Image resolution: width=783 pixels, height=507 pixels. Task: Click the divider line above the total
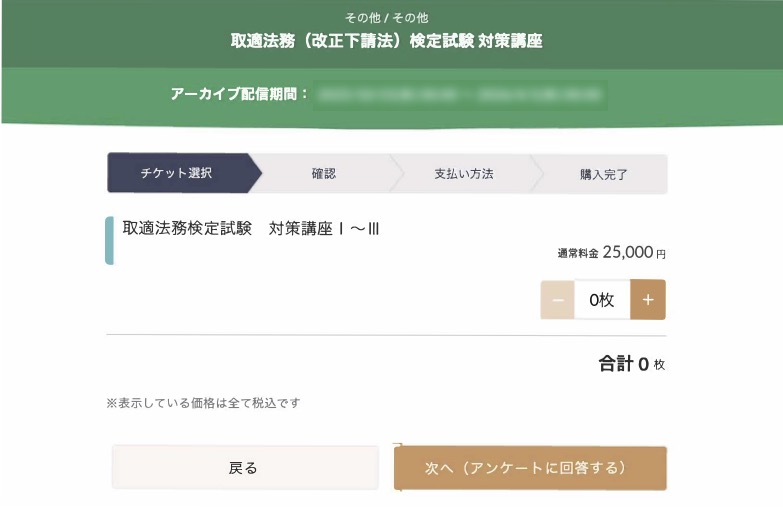point(386,335)
